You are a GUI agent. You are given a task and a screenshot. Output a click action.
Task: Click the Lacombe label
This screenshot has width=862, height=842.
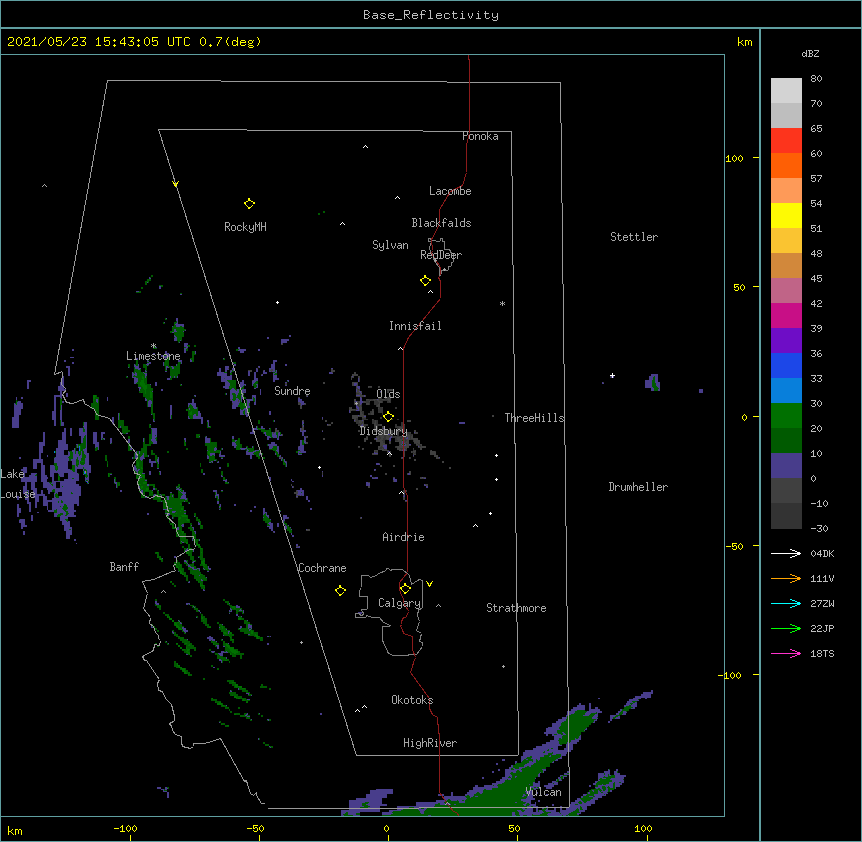(450, 191)
